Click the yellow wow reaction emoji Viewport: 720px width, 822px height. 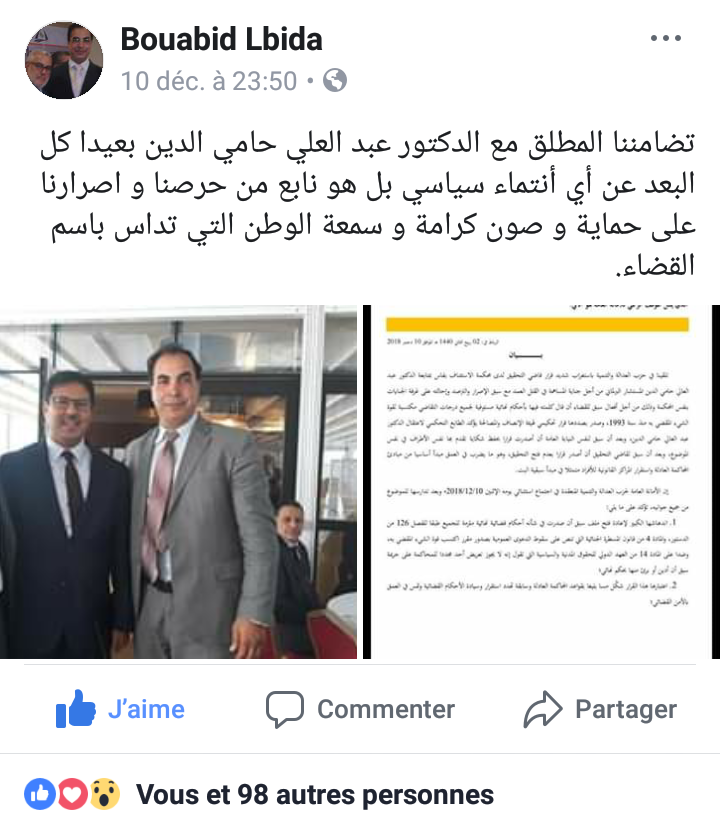105,794
